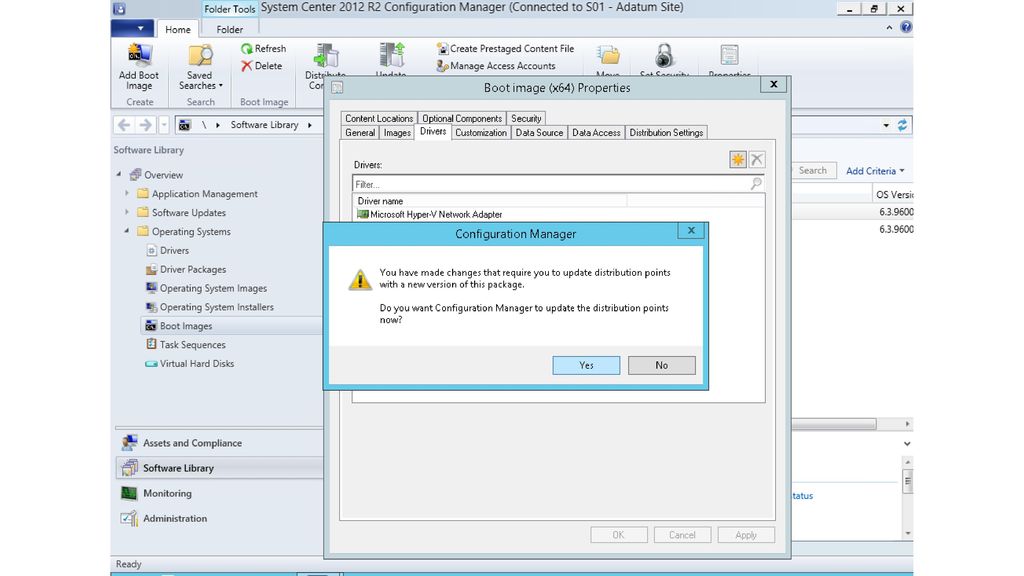Collapse the details pane chevron
Screen dimensions: 1024x576
pos(907,443)
